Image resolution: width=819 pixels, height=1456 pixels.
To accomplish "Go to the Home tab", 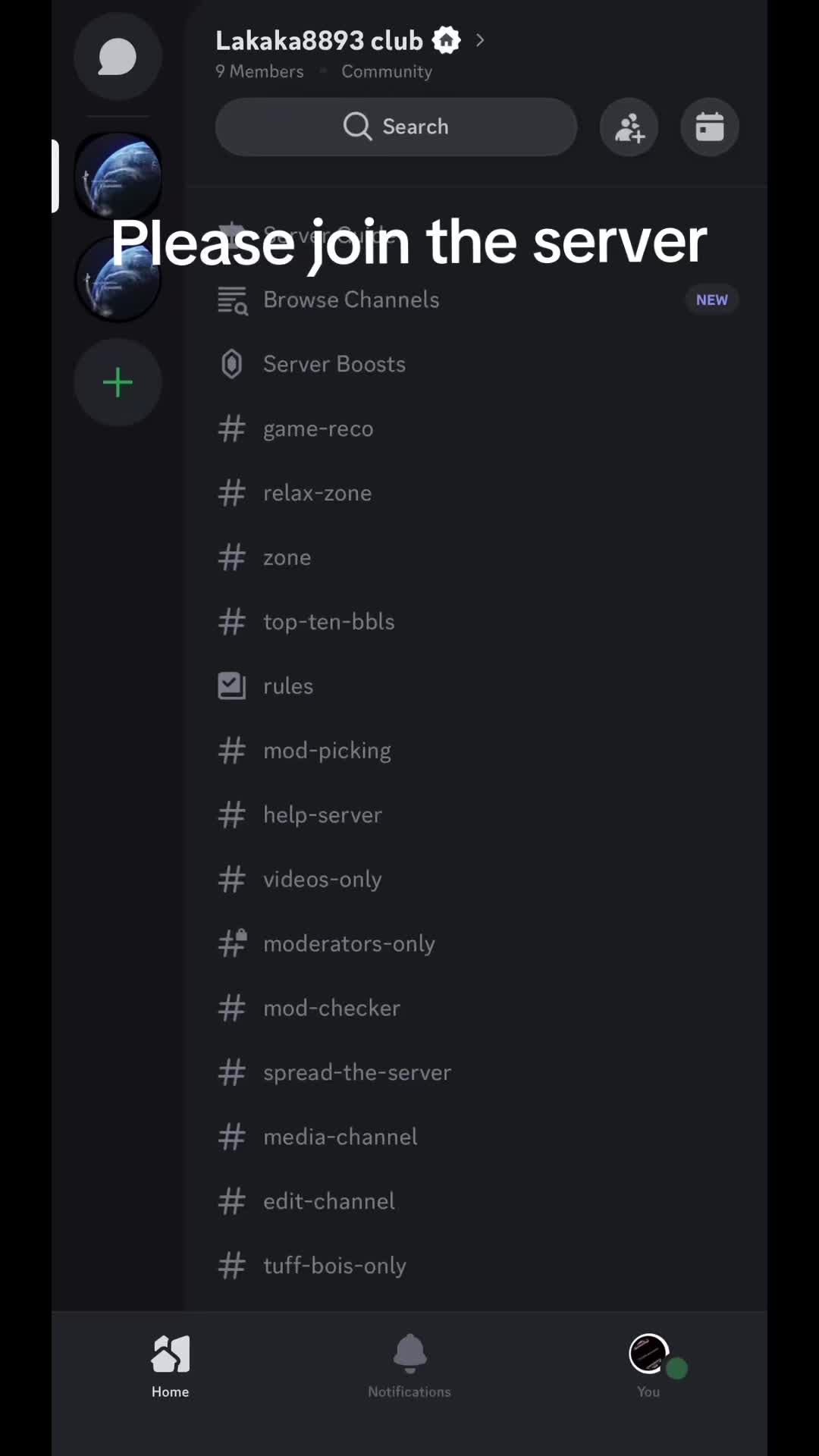I will [171, 1365].
